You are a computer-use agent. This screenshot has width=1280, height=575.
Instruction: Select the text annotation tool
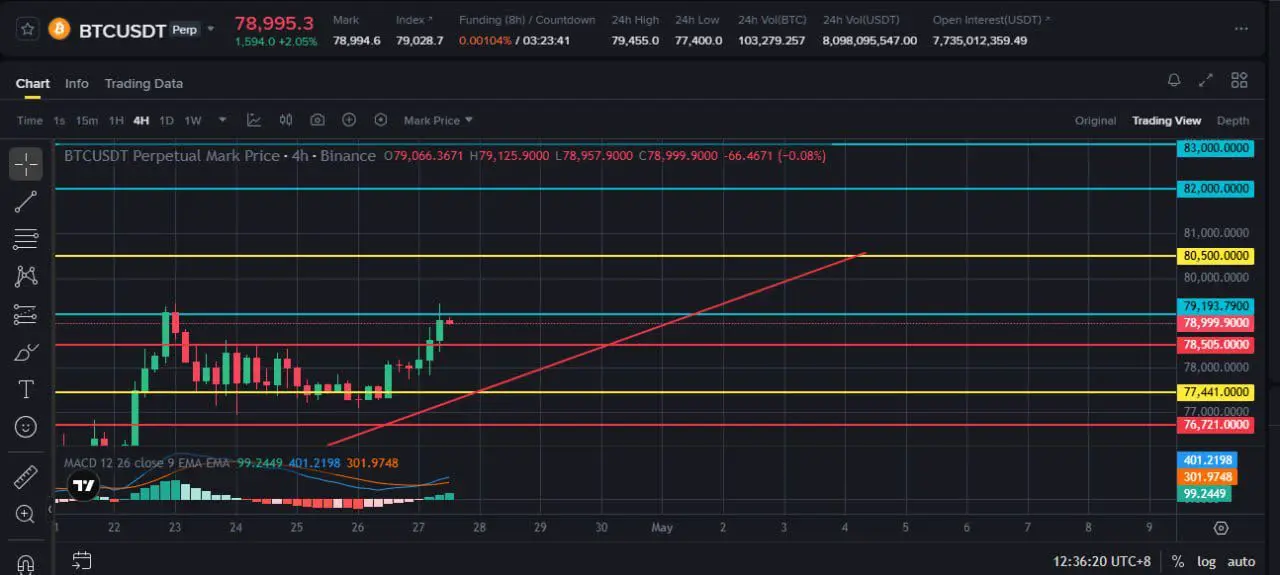(26, 389)
